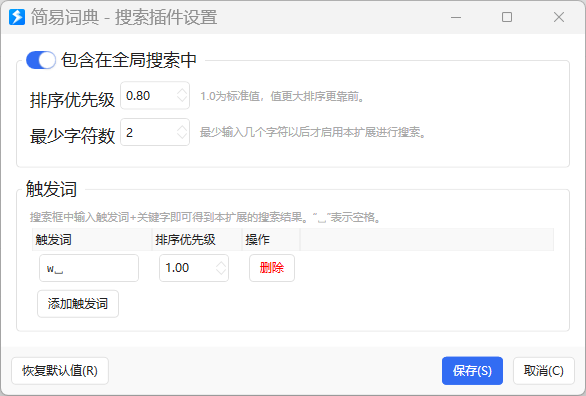586x396 pixels.
Task: Cancel with the 取消(C) button
Action: [x=543, y=371]
